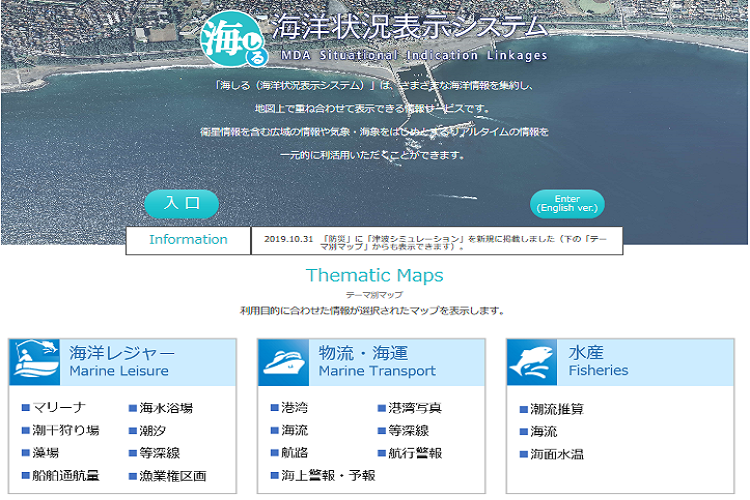
Task: Open the Enter English ver. button
Action: pyautogui.click(x=567, y=204)
